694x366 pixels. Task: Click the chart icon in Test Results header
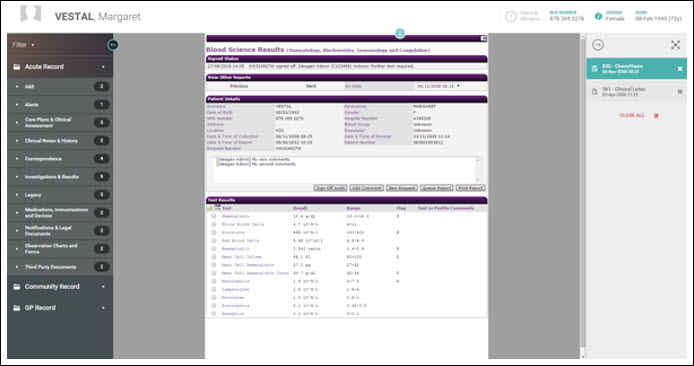coord(210,208)
